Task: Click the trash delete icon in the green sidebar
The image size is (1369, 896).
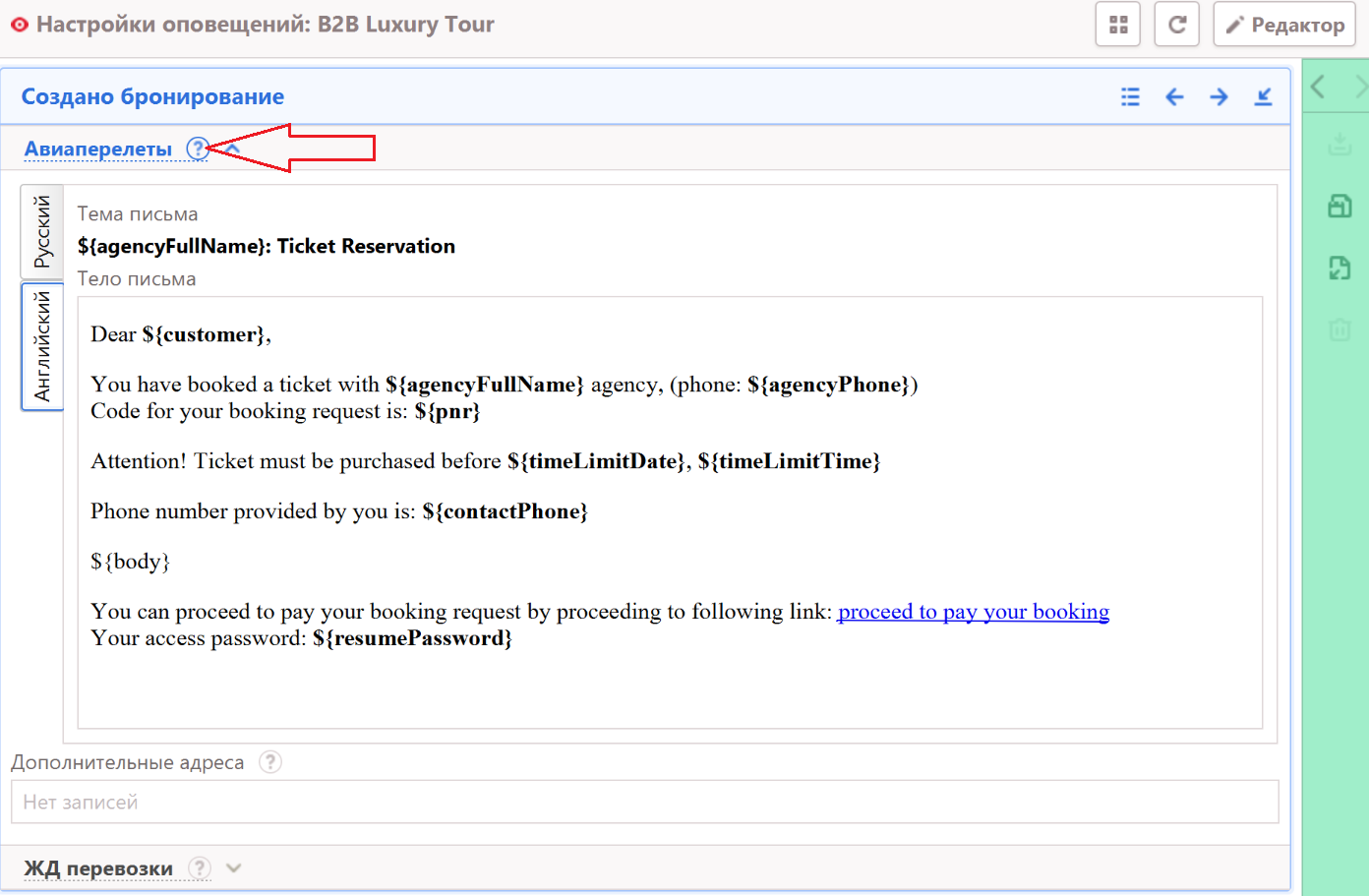Action: [1339, 329]
